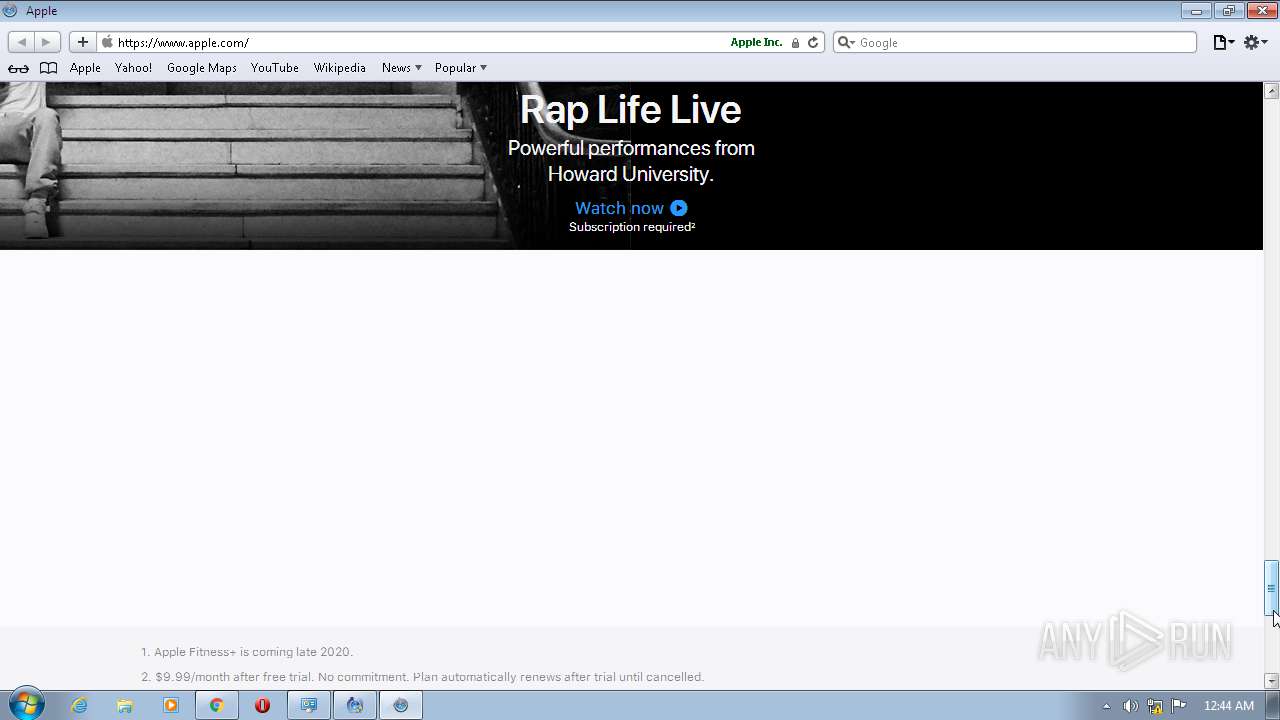The height and width of the screenshot is (720, 1280).
Task: Open the settings gear menu
Action: 1256,42
